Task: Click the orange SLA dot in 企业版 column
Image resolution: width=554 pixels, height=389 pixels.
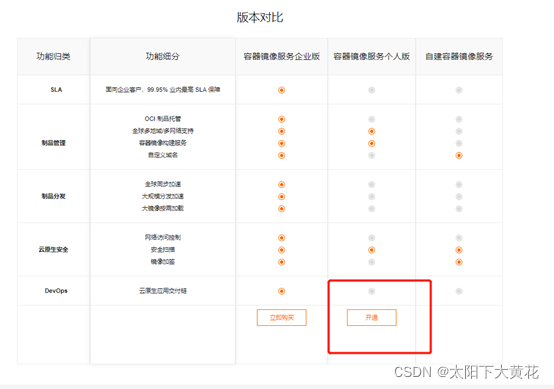Action: pos(282,90)
